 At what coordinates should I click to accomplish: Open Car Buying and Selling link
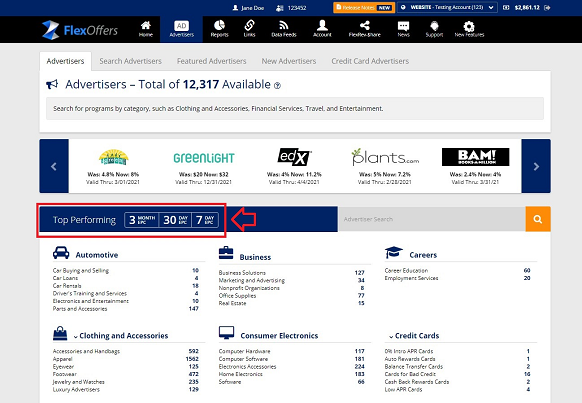pos(81,271)
